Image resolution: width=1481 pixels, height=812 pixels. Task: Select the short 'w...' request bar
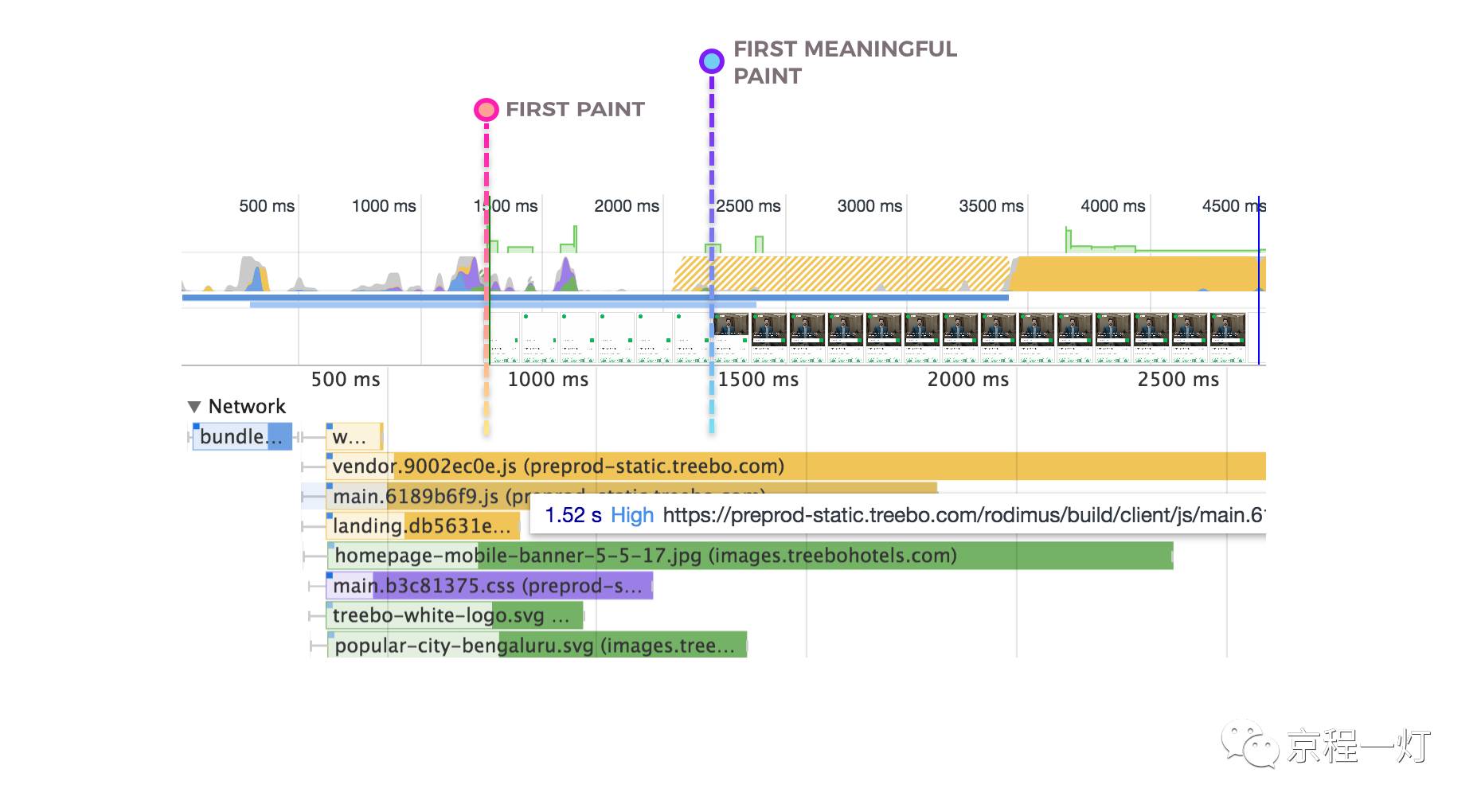click(x=355, y=437)
